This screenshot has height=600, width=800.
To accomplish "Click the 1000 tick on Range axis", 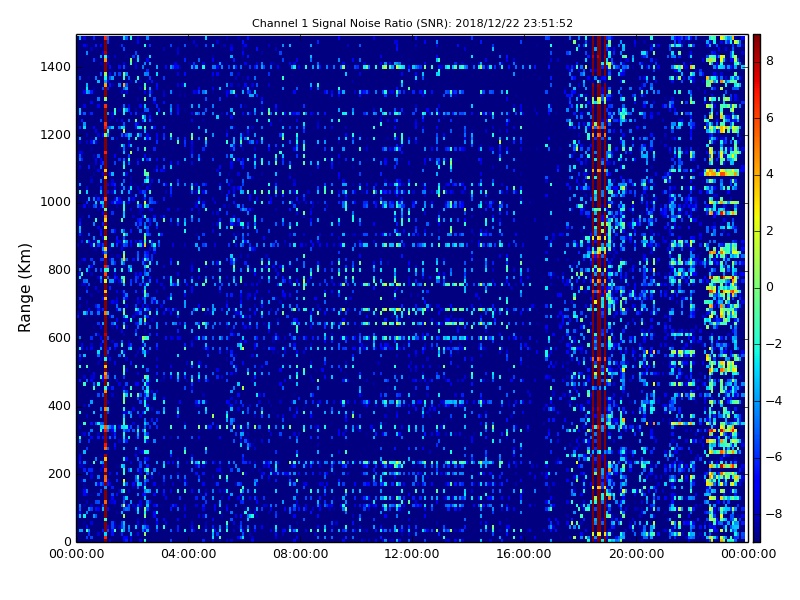I will [56, 202].
